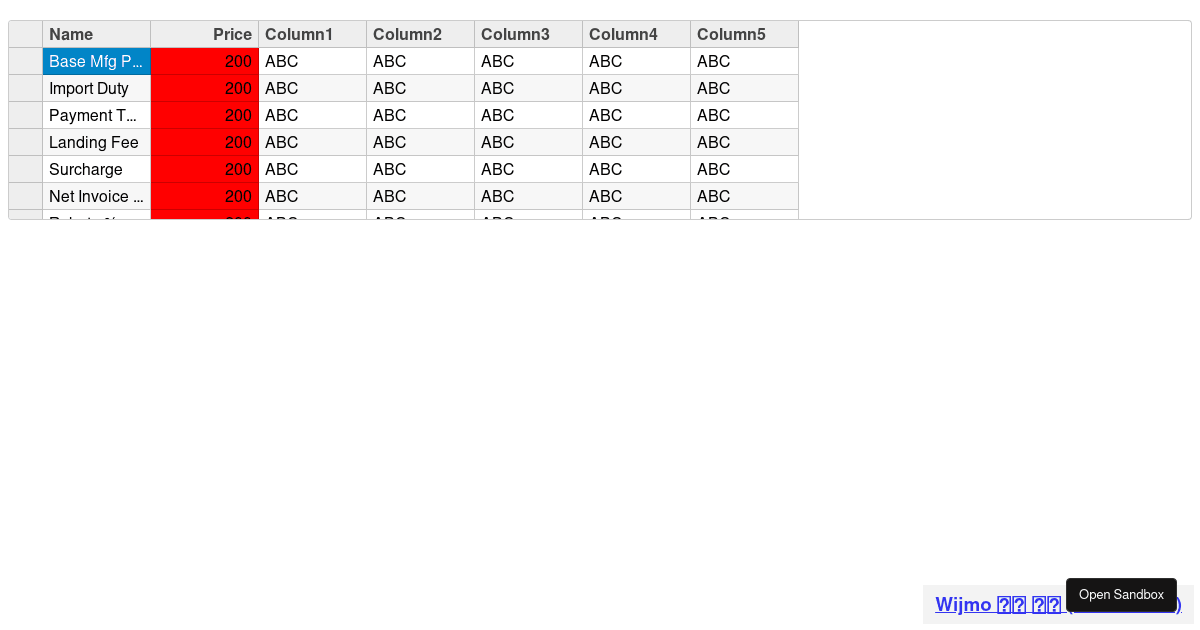Click the red Price cell for Import Duty

point(204,88)
